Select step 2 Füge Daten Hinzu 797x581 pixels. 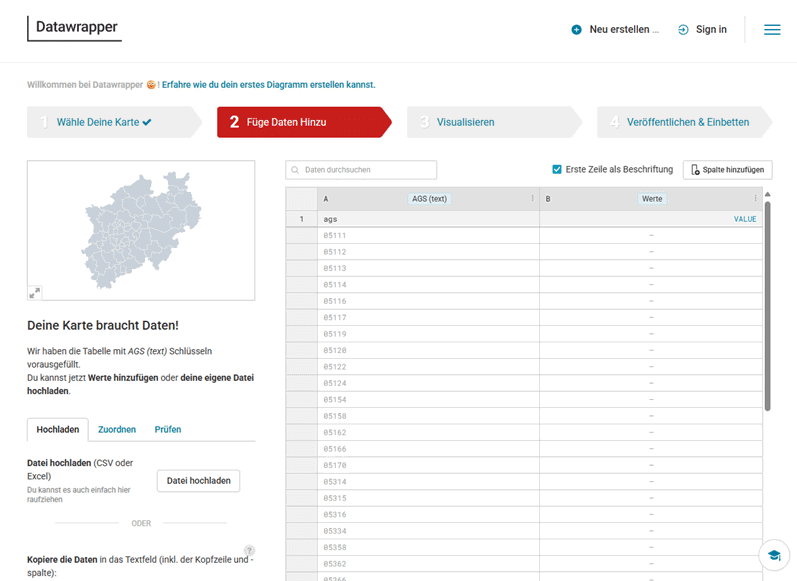(x=304, y=122)
